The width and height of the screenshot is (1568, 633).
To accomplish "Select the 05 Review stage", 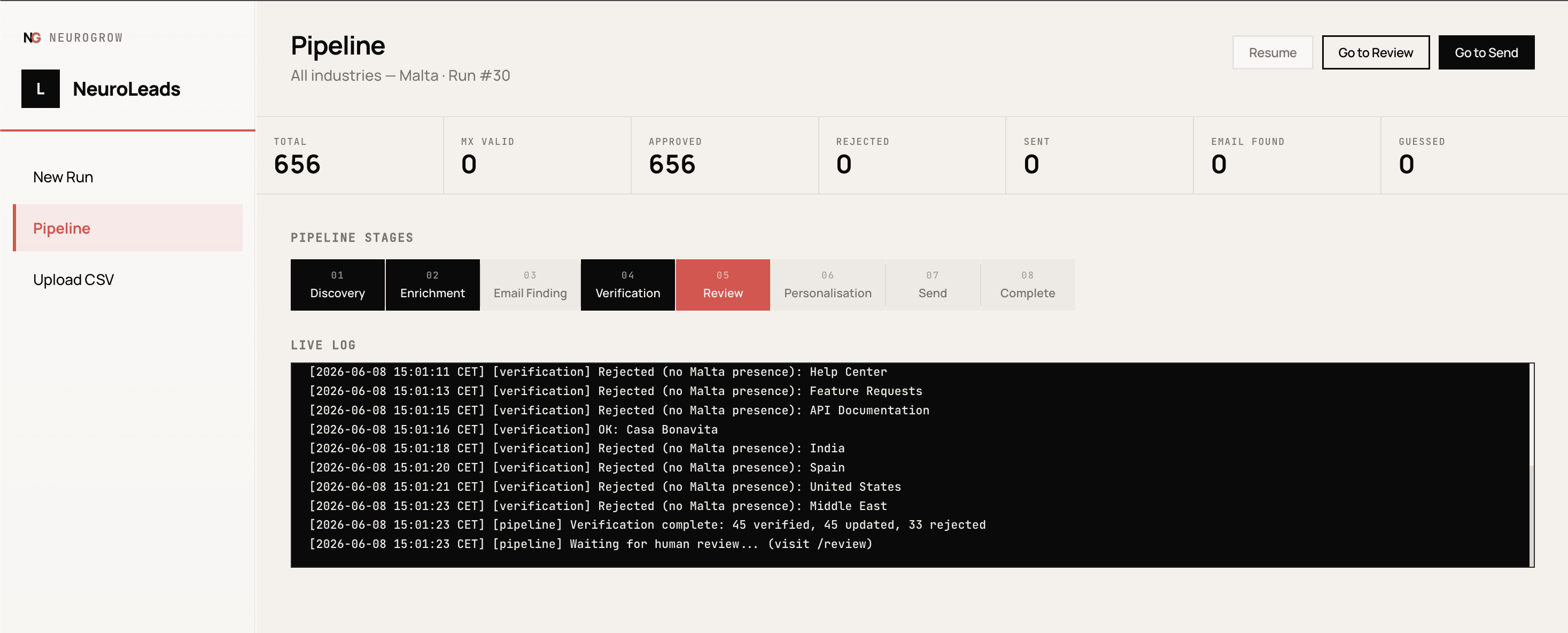I will [723, 285].
